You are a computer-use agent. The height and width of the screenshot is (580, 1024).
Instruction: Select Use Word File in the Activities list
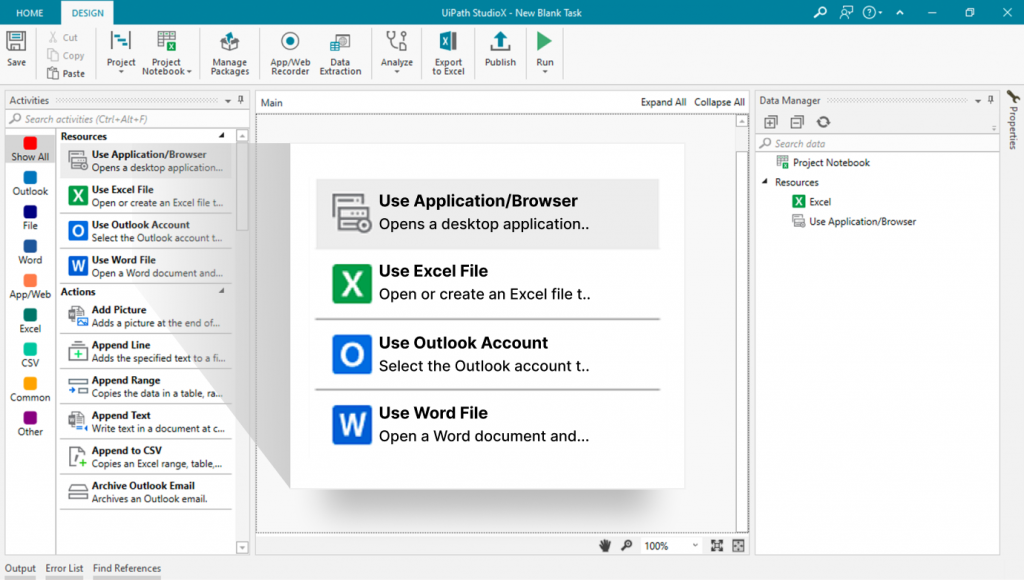(x=146, y=266)
